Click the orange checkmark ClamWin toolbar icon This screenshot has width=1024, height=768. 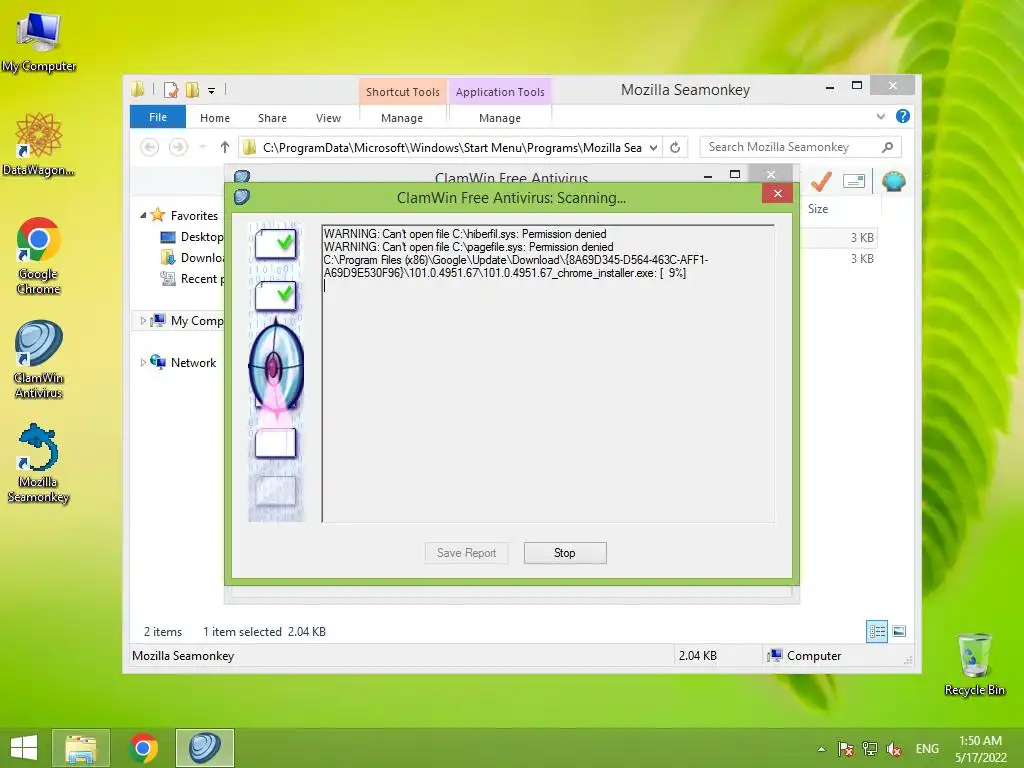click(822, 181)
